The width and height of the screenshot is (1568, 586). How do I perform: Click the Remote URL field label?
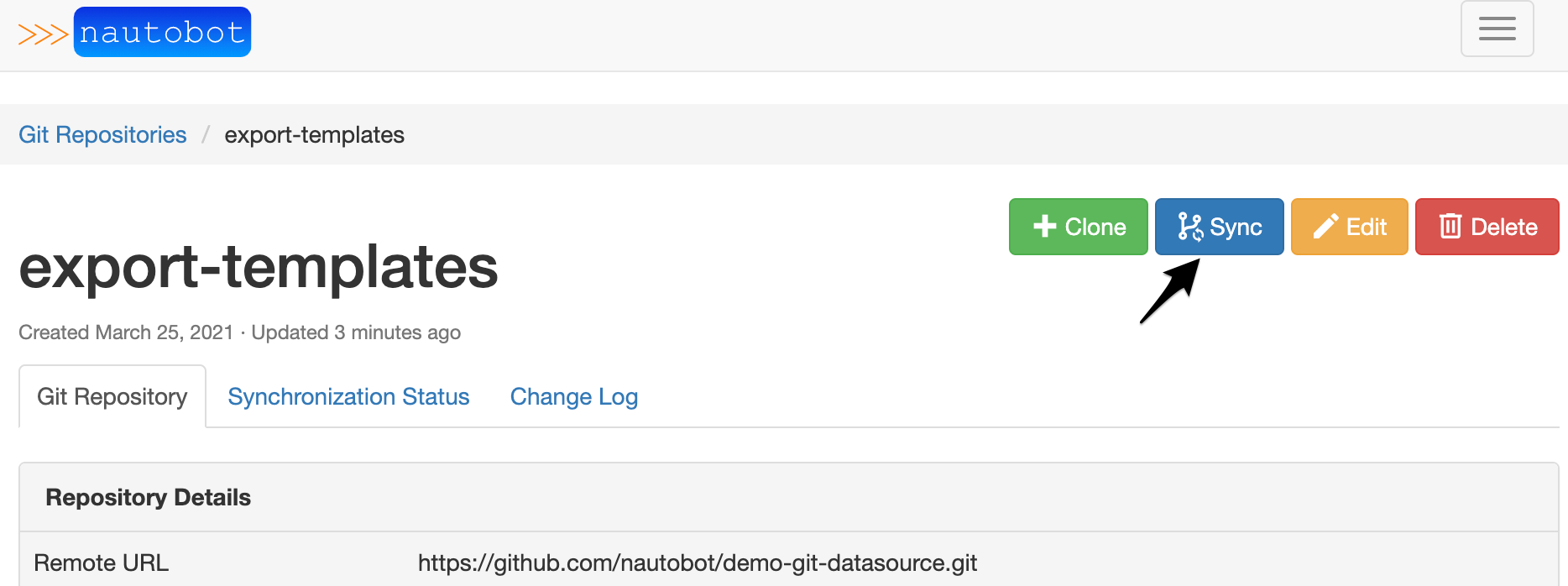102,562
